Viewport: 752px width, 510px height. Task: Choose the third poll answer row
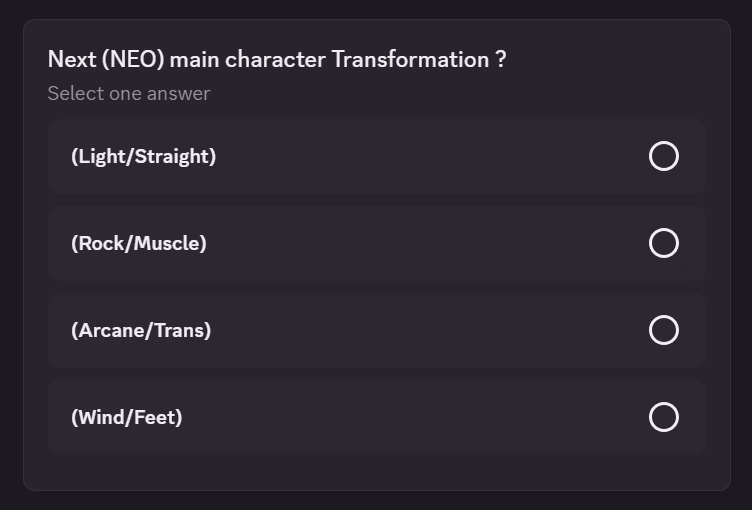[376, 330]
